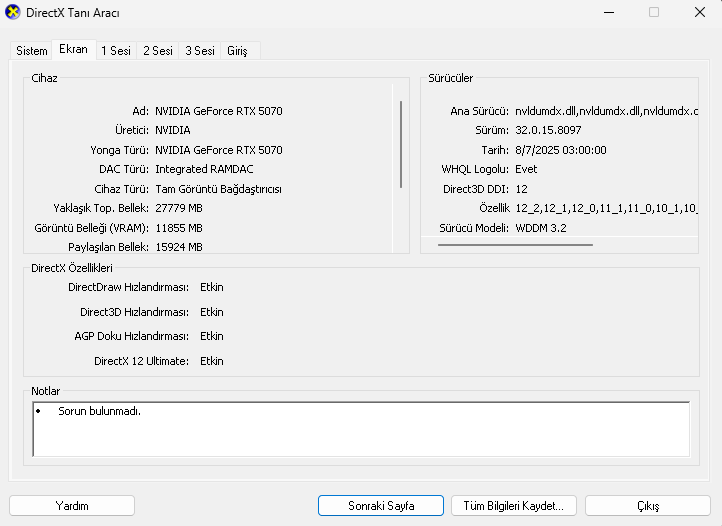The height and width of the screenshot is (526, 722).
Task: Click driver version 32.0.15.8097
Action: (x=548, y=130)
